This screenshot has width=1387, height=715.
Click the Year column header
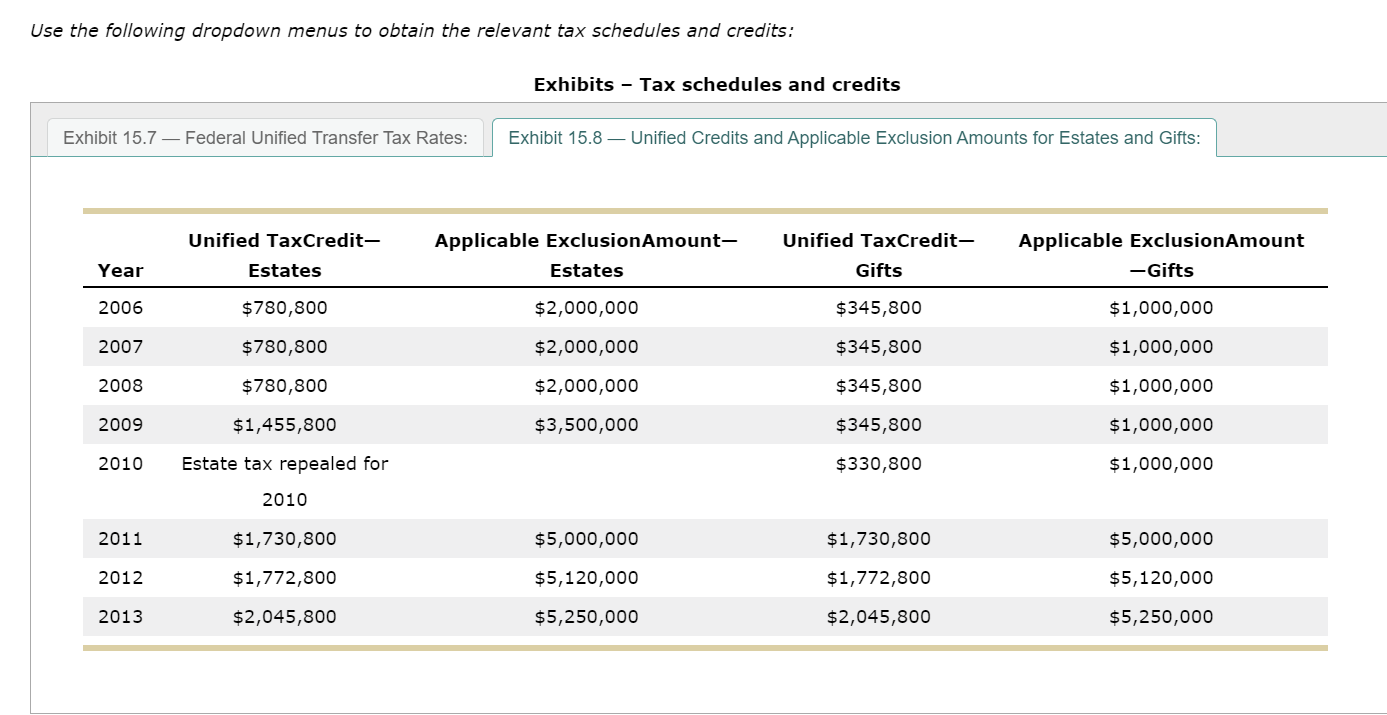pyautogui.click(x=121, y=270)
